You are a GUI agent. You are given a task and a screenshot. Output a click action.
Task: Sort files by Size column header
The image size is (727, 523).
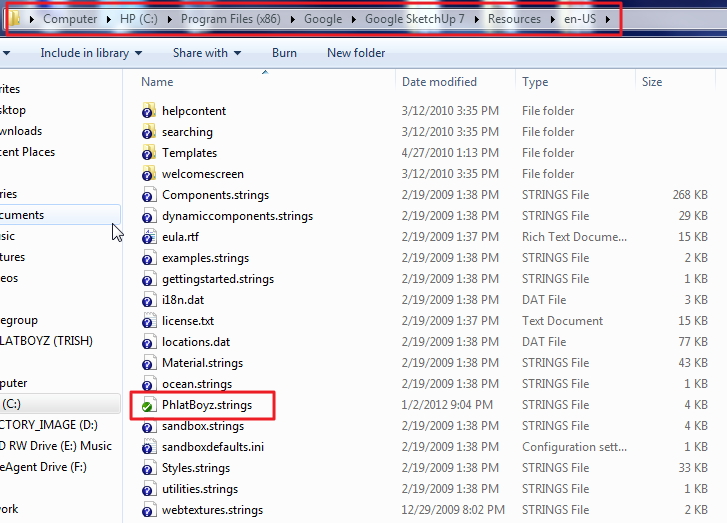pos(652,82)
